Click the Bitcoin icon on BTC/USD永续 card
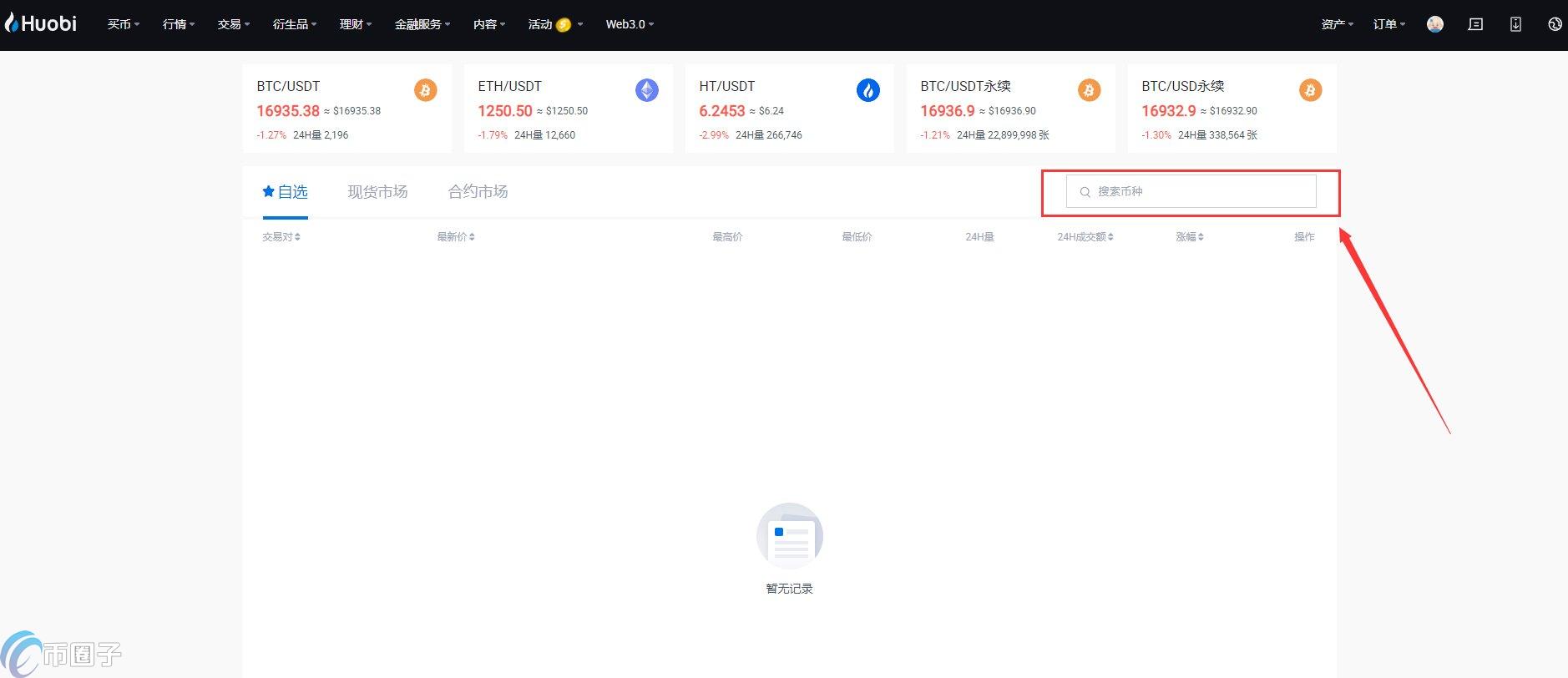Viewport: 1568px width, 678px height. pos(1309,90)
